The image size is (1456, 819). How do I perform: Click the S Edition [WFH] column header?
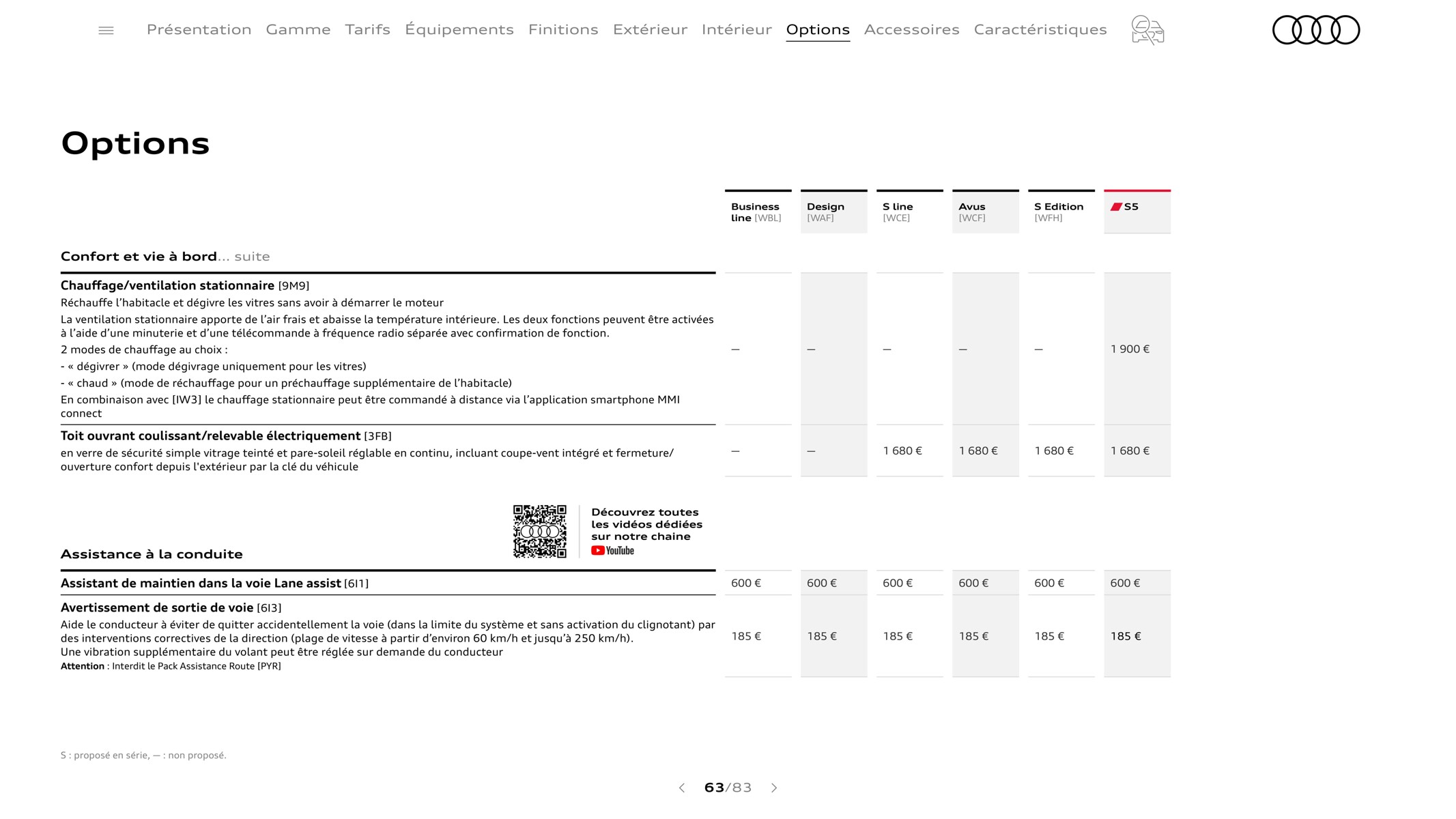(x=1061, y=212)
